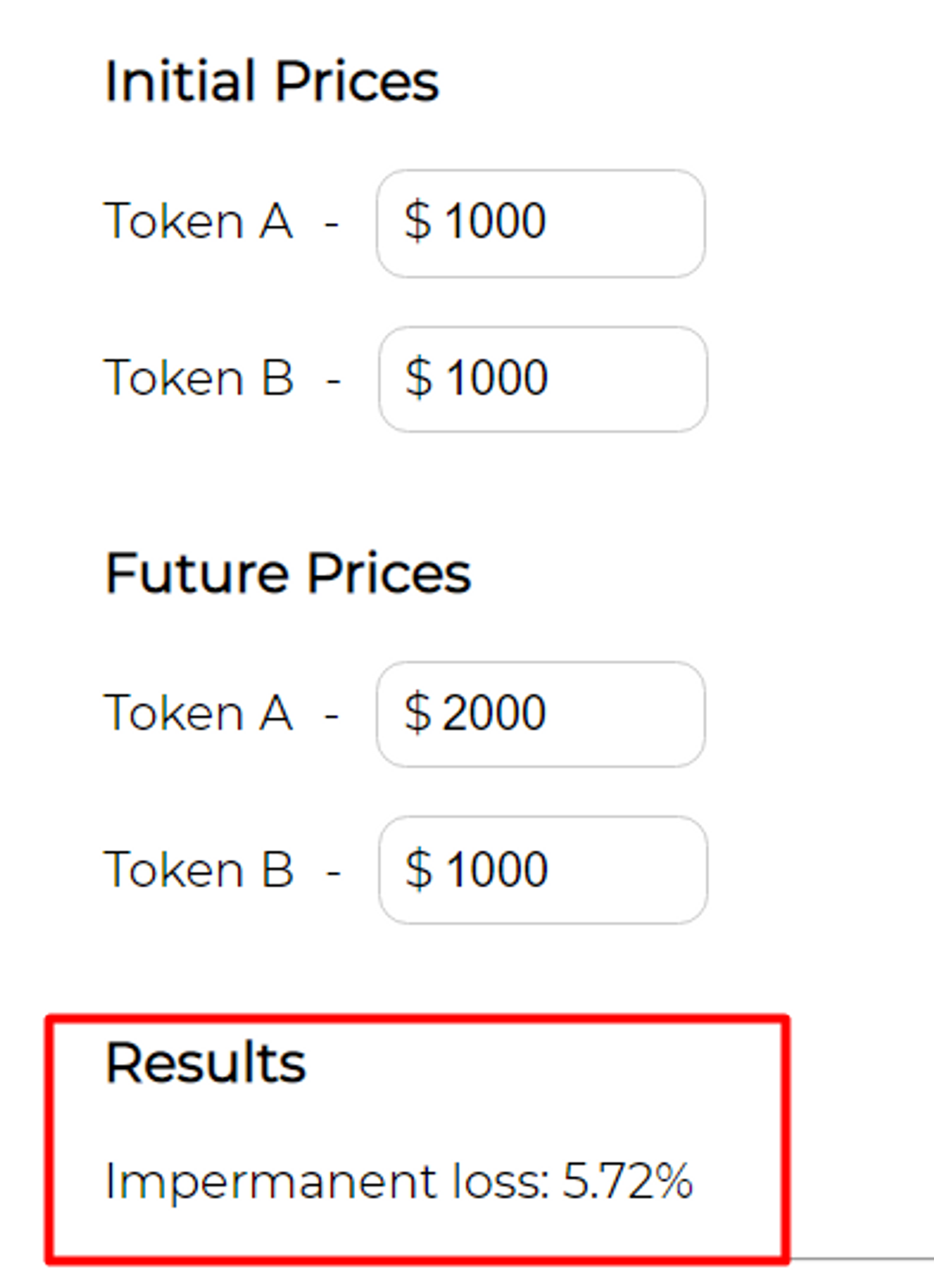Click the dash after future Token B label
Image resolution: width=934 pixels, height=1288 pixels.
point(333,872)
